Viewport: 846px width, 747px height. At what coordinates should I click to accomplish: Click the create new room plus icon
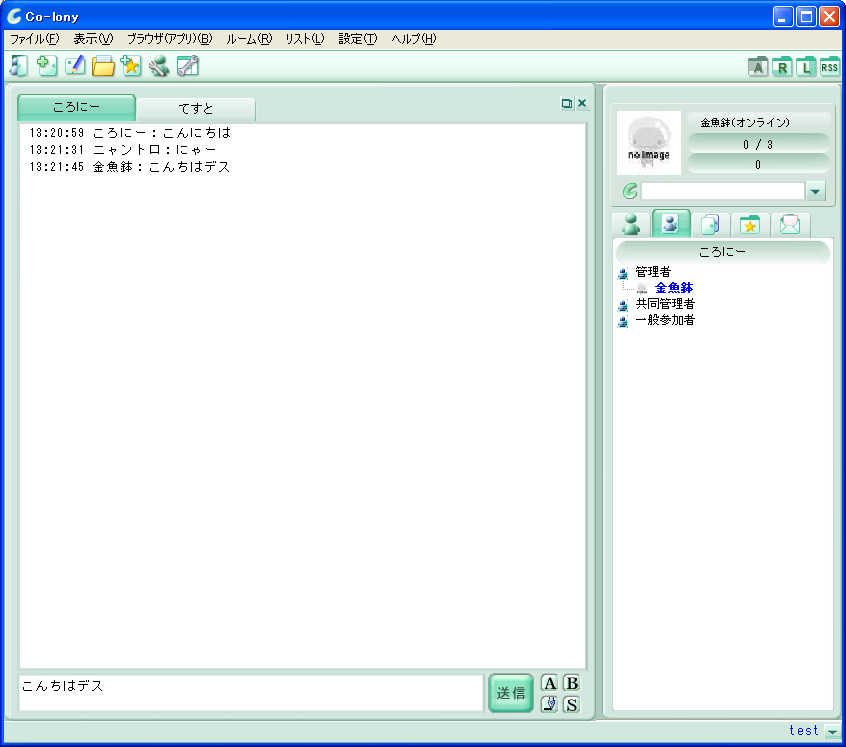point(47,66)
